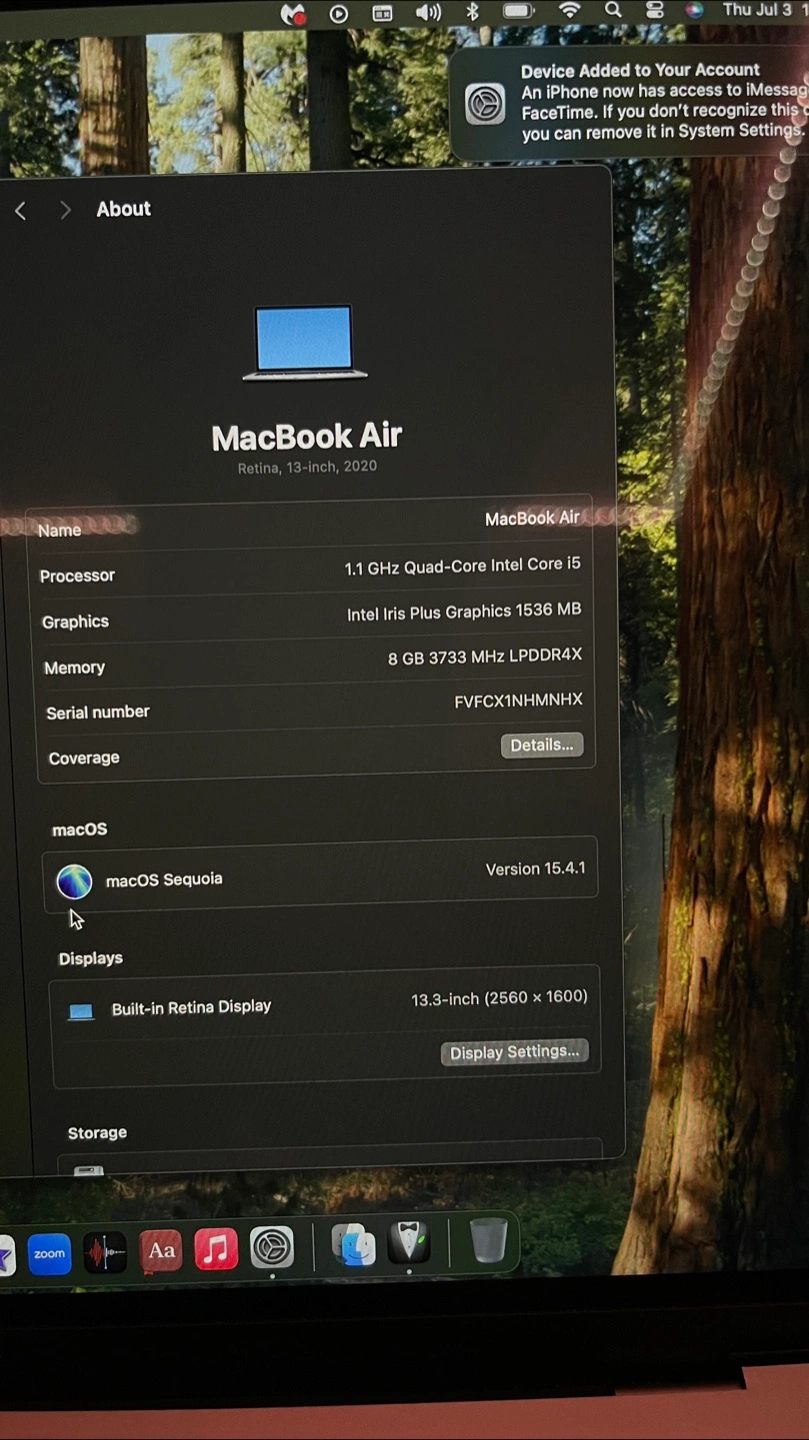This screenshot has width=809, height=1440.
Task: Activate Siri from the menu bar
Action: pos(695,10)
